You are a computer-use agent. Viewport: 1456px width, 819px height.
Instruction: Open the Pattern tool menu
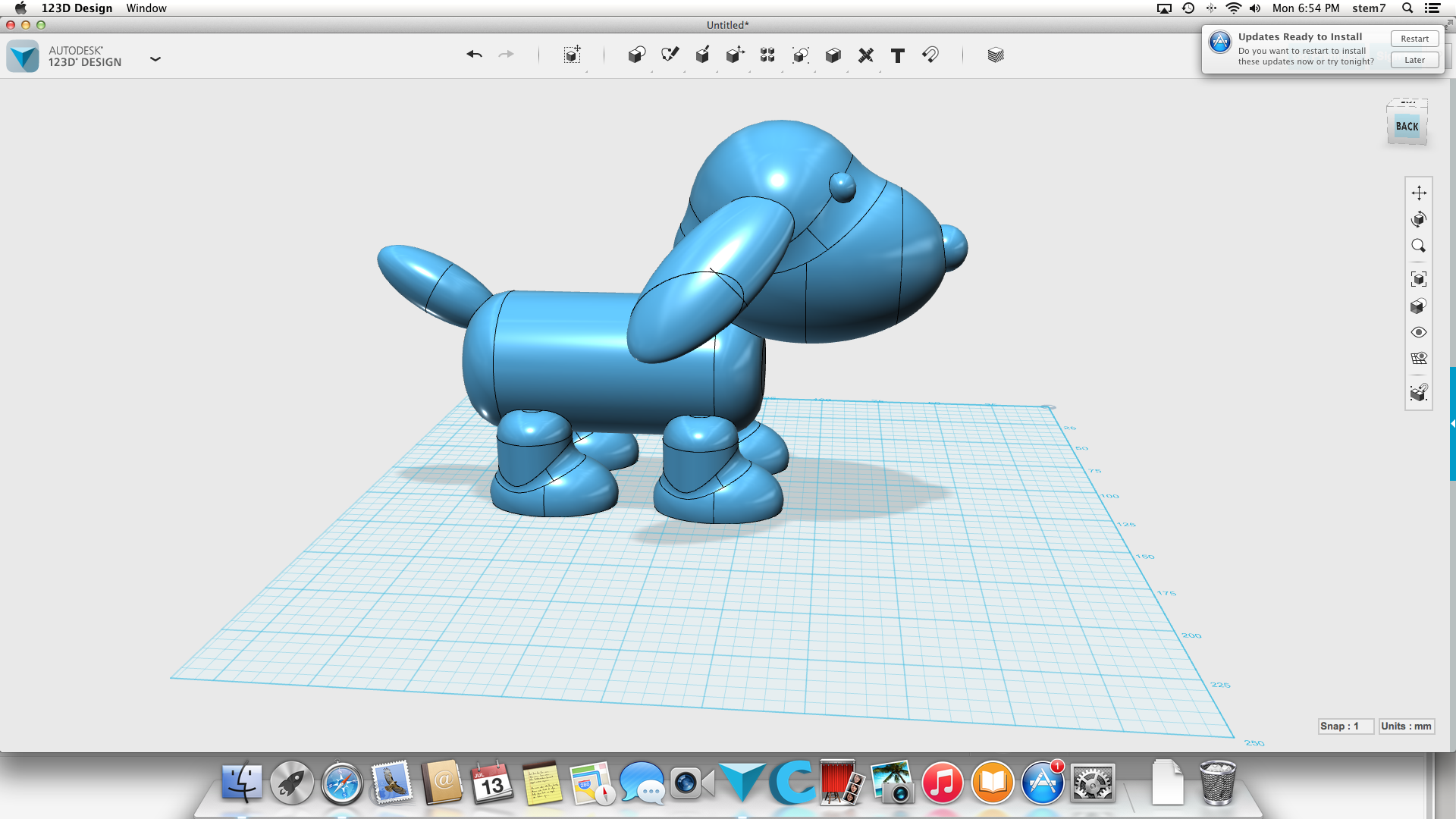[x=767, y=55]
